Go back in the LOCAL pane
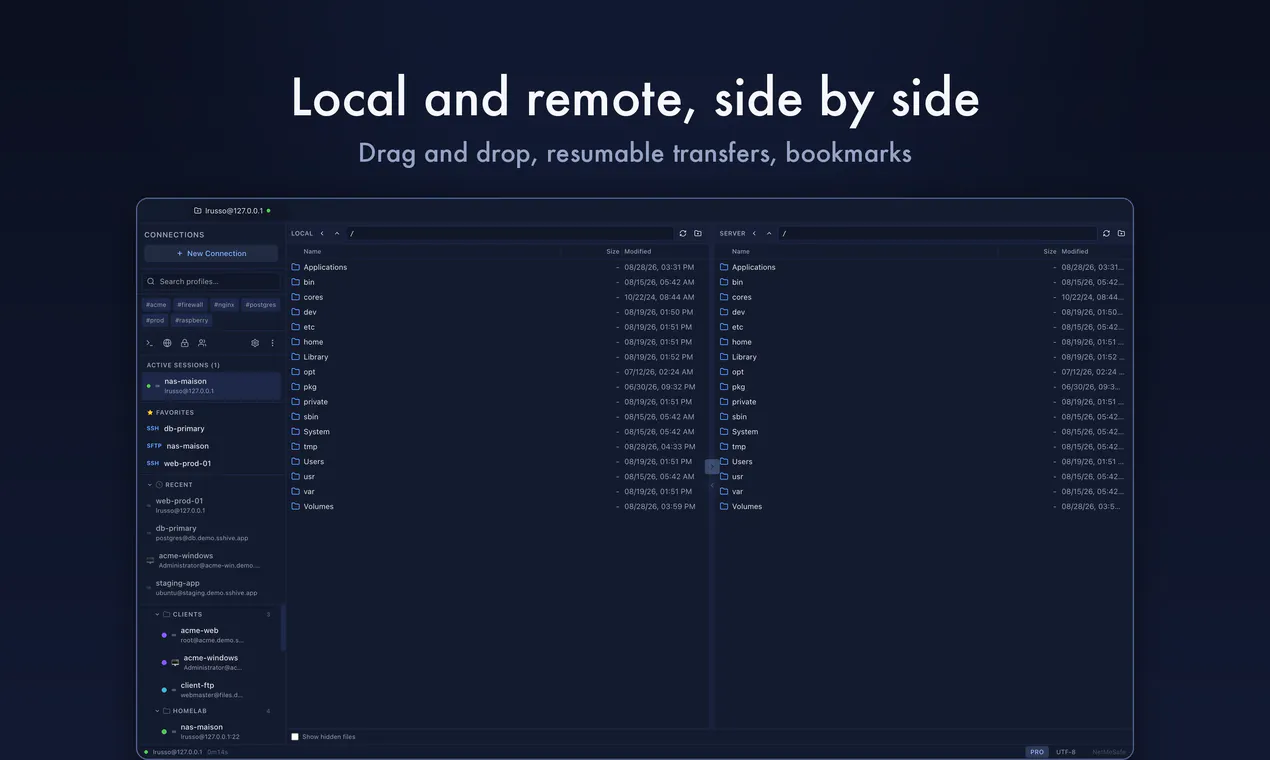1270x760 pixels. tap(322, 233)
